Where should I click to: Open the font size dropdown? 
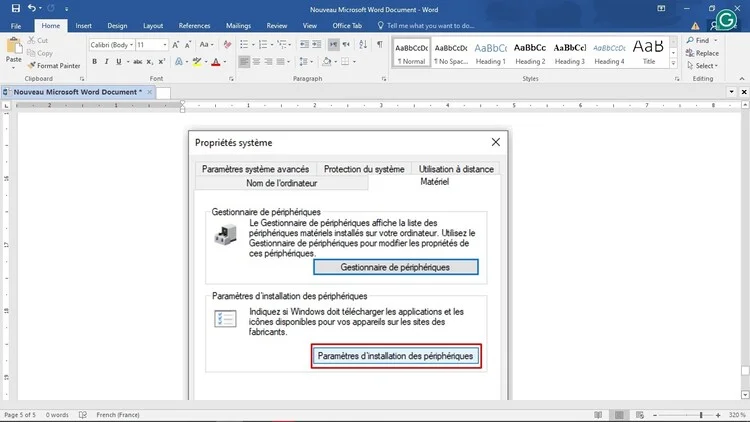pos(167,45)
